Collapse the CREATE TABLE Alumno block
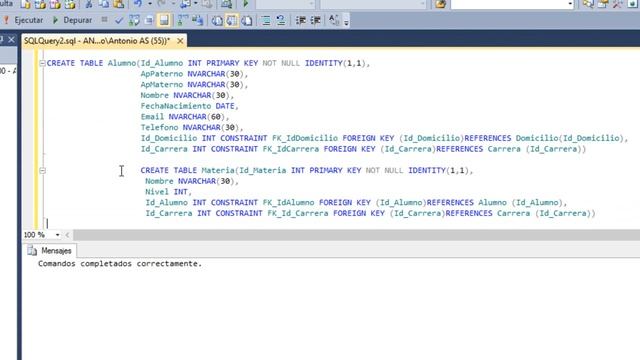The image size is (640, 360). (42, 63)
